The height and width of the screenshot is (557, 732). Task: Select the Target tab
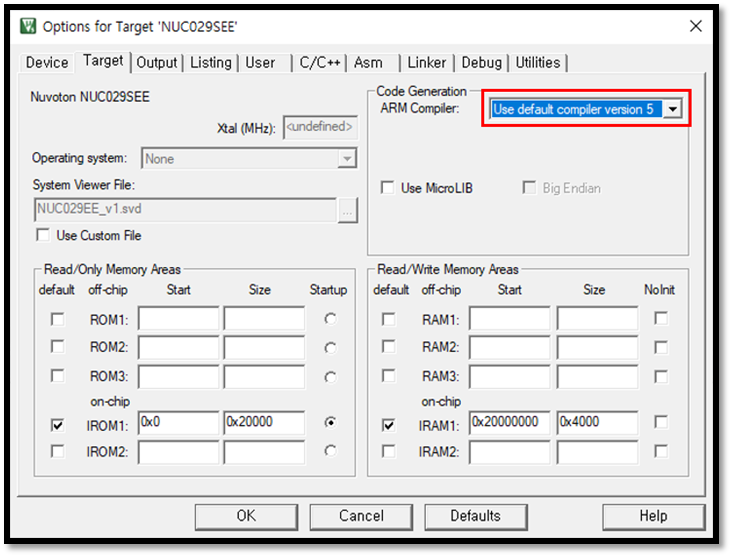[x=103, y=61]
